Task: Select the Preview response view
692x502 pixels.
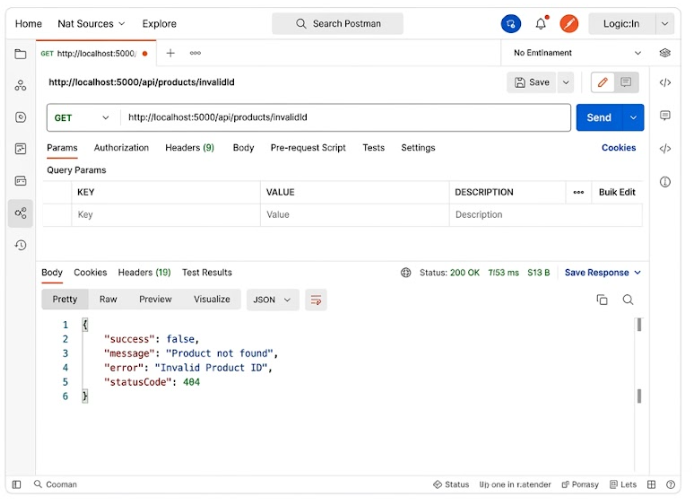Action: [x=155, y=300]
